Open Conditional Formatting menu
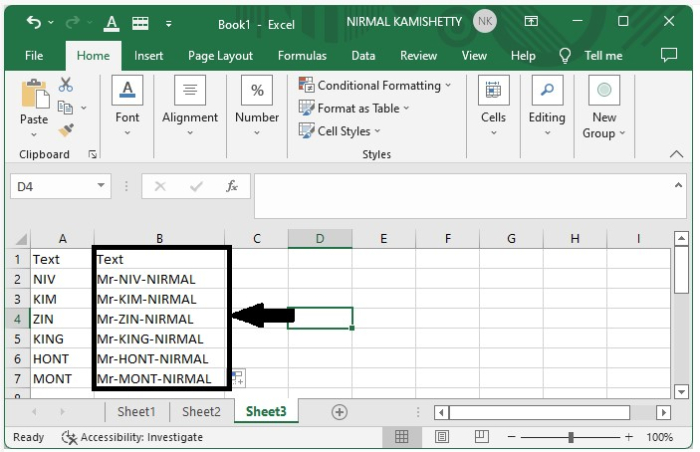700x452 pixels. [375, 85]
